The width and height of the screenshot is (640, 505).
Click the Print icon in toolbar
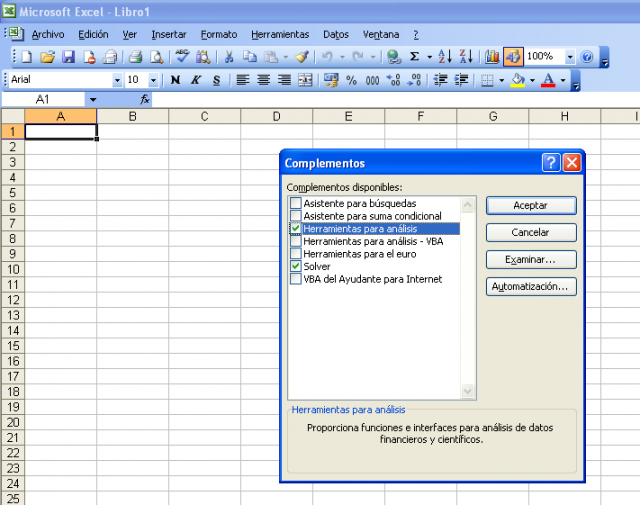[x=135, y=57]
